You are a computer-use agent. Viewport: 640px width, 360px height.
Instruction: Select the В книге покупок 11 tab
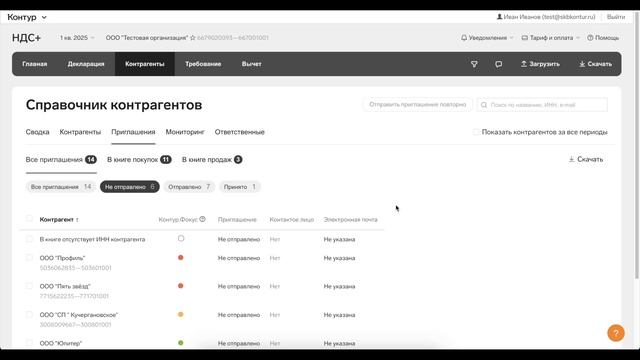pos(139,160)
